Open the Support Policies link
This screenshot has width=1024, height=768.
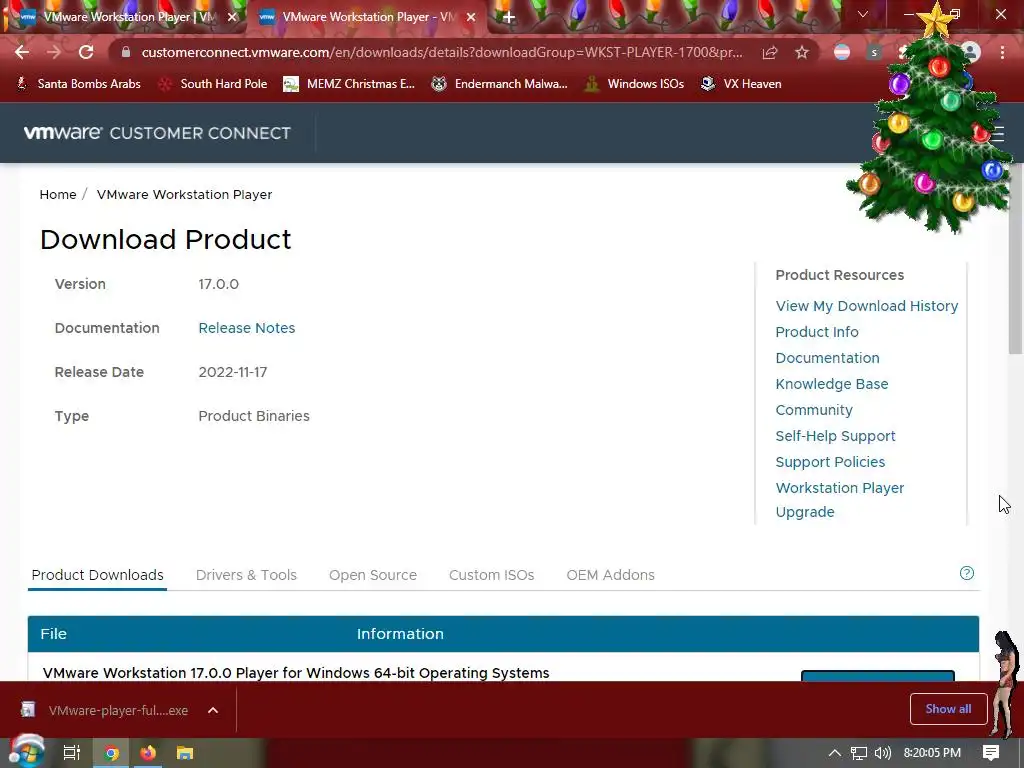click(830, 462)
